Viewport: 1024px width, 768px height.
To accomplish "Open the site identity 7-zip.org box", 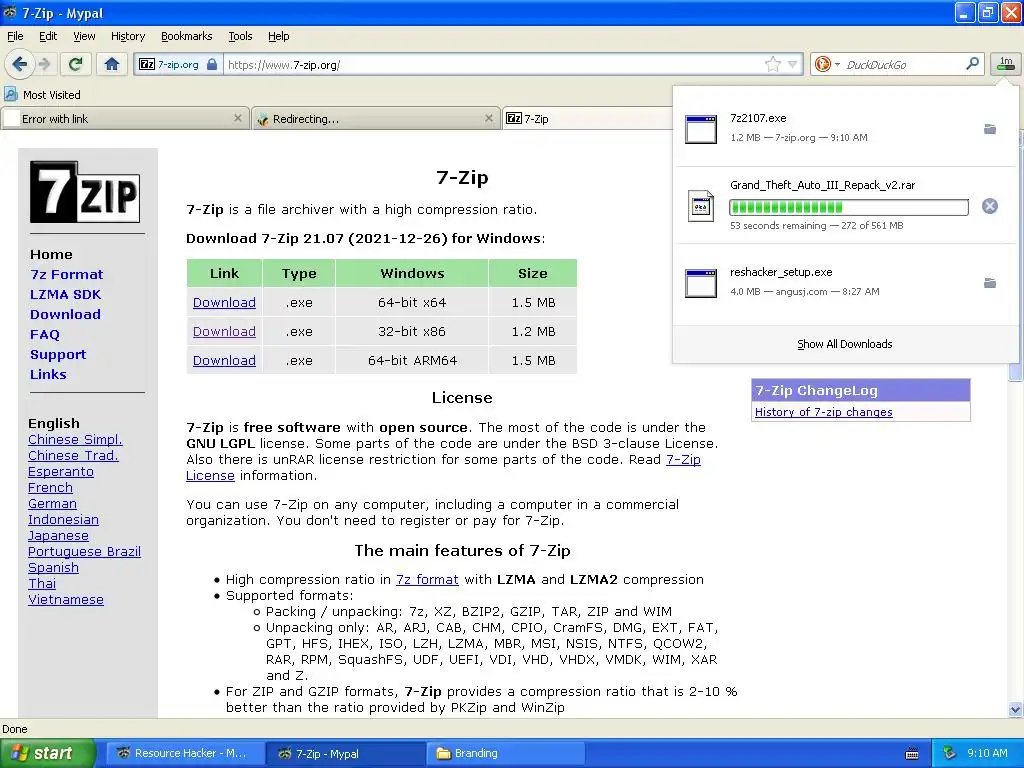I will pyautogui.click(x=178, y=64).
